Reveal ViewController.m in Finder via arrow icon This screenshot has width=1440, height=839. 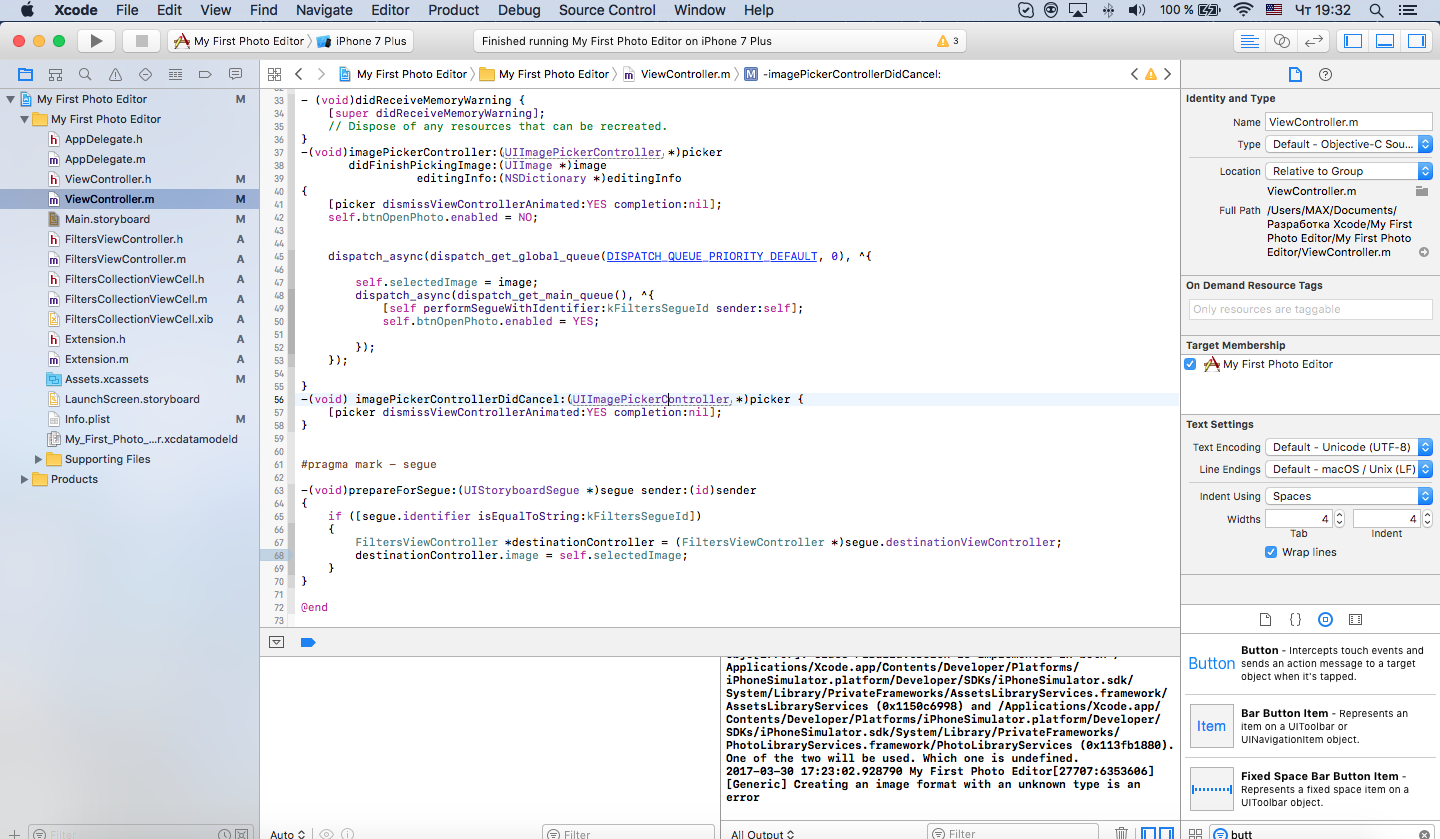(x=1423, y=252)
